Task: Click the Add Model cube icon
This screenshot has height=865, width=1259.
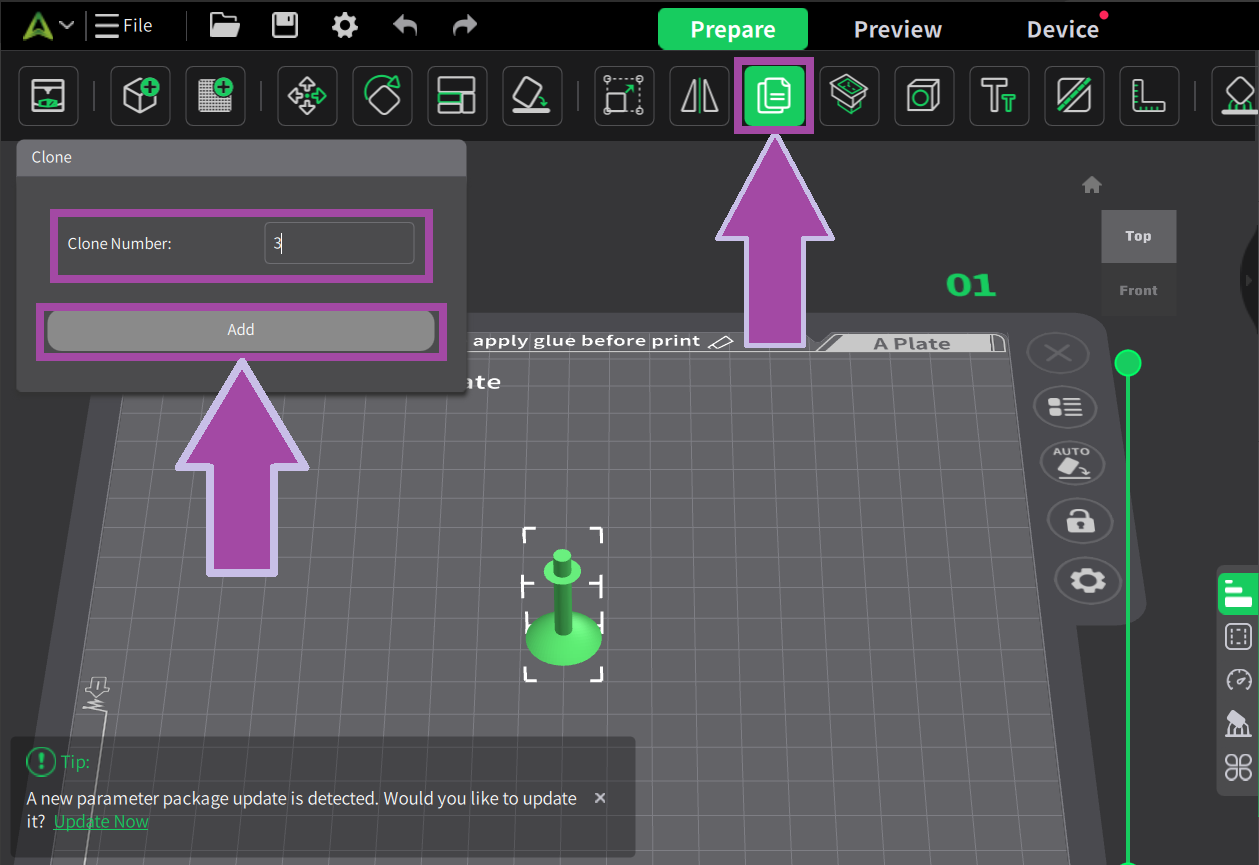Action: (140, 96)
